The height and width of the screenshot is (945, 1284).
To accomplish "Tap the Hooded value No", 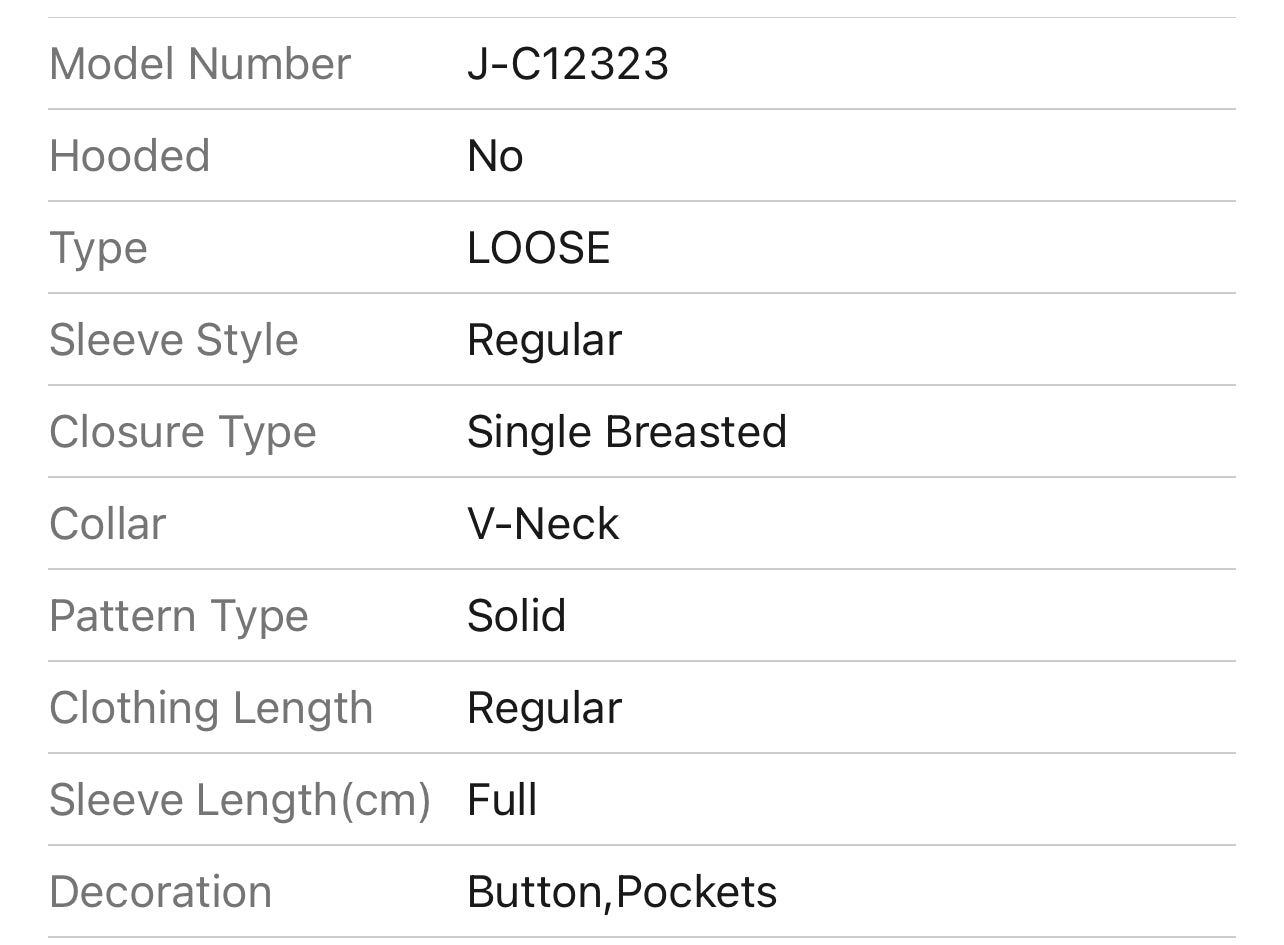I will (495, 156).
